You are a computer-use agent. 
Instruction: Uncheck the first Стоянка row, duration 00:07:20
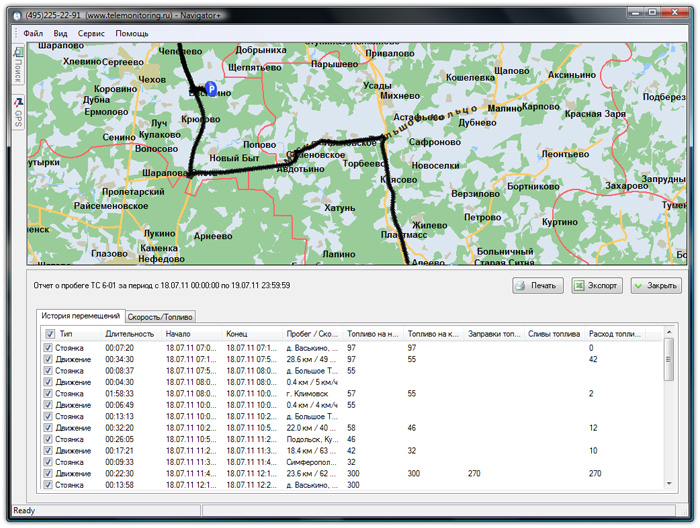(48, 347)
